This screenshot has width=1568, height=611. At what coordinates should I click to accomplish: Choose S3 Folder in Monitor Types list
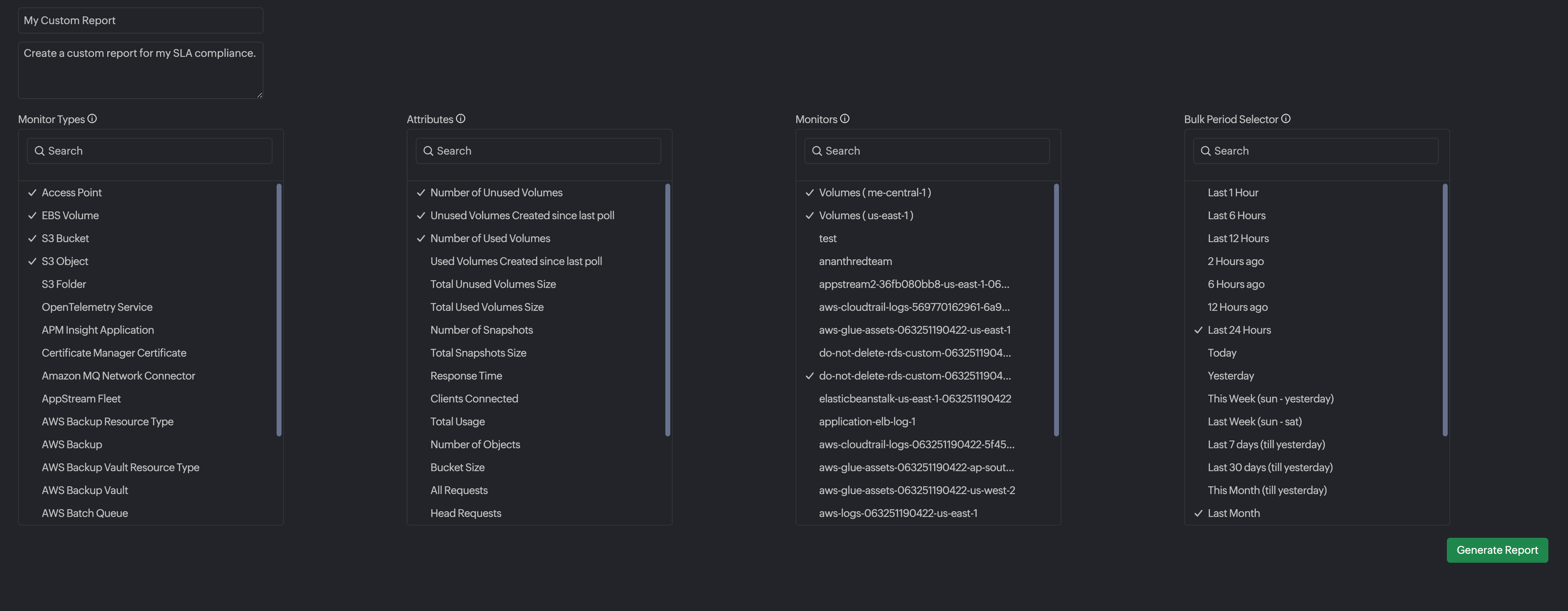(x=64, y=284)
